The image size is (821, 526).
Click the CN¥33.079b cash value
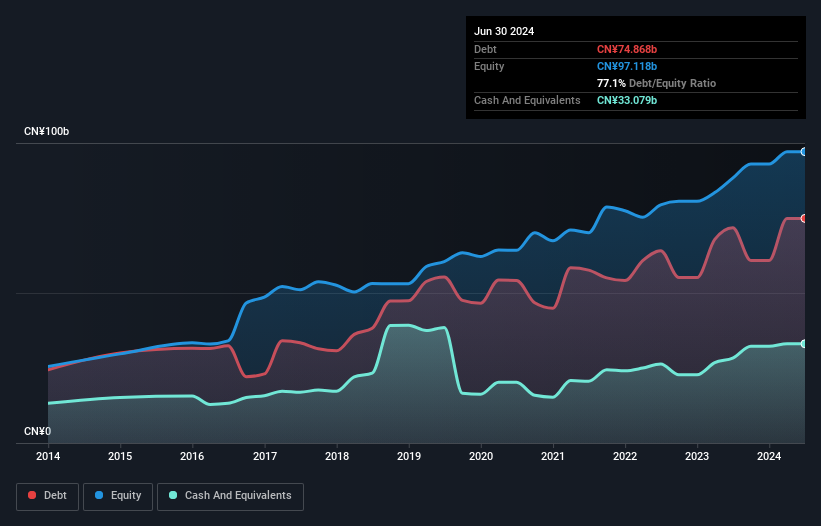click(x=627, y=100)
